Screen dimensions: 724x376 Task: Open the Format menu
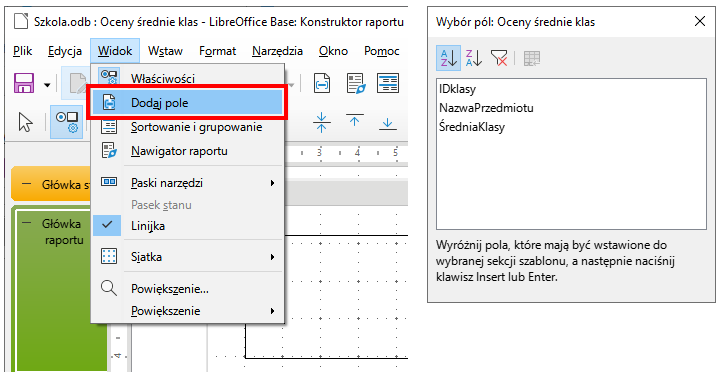pyautogui.click(x=217, y=51)
